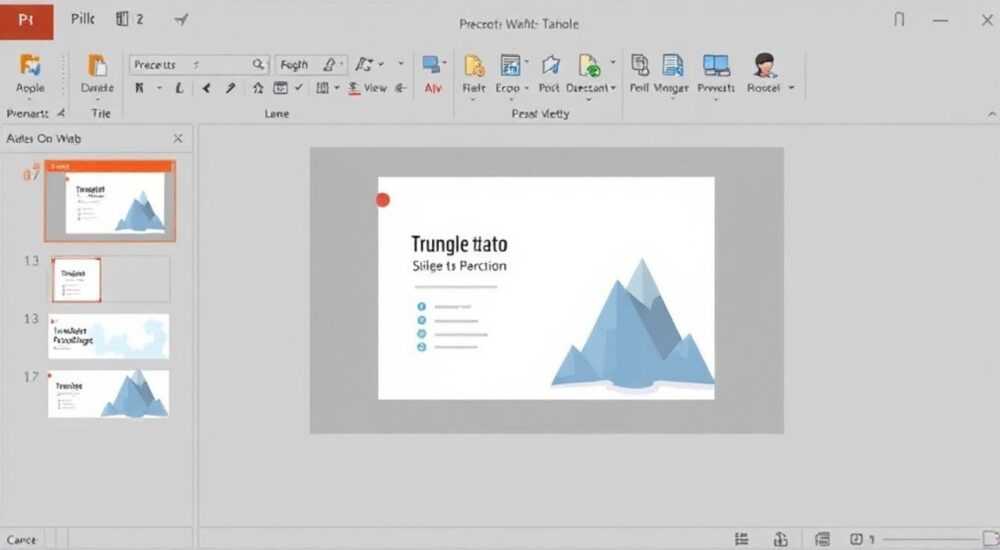This screenshot has height=550, width=1000.
Task: Click the list view icon in status bar
Action: (x=741, y=539)
